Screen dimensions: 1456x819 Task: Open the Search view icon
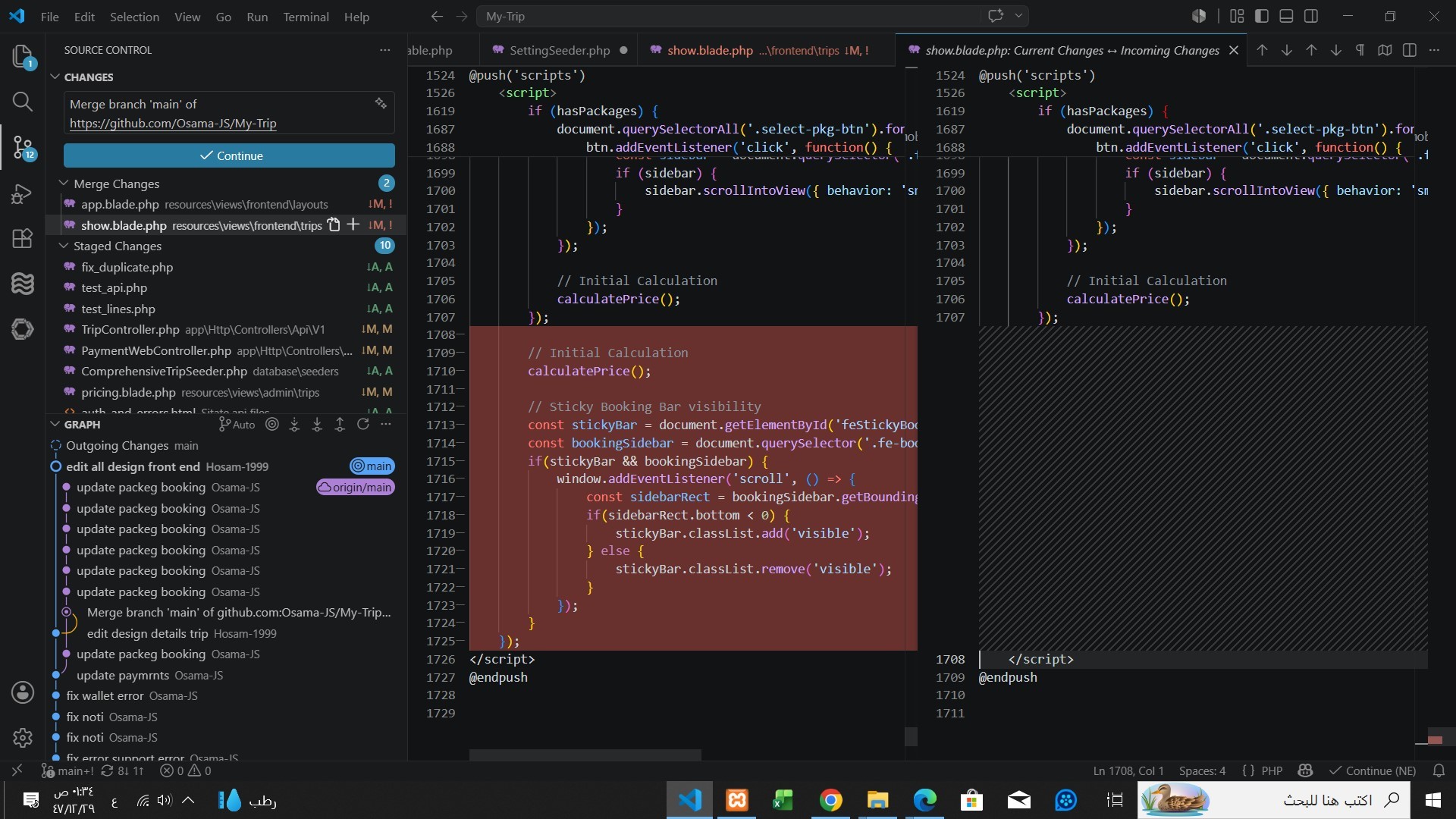click(x=23, y=102)
